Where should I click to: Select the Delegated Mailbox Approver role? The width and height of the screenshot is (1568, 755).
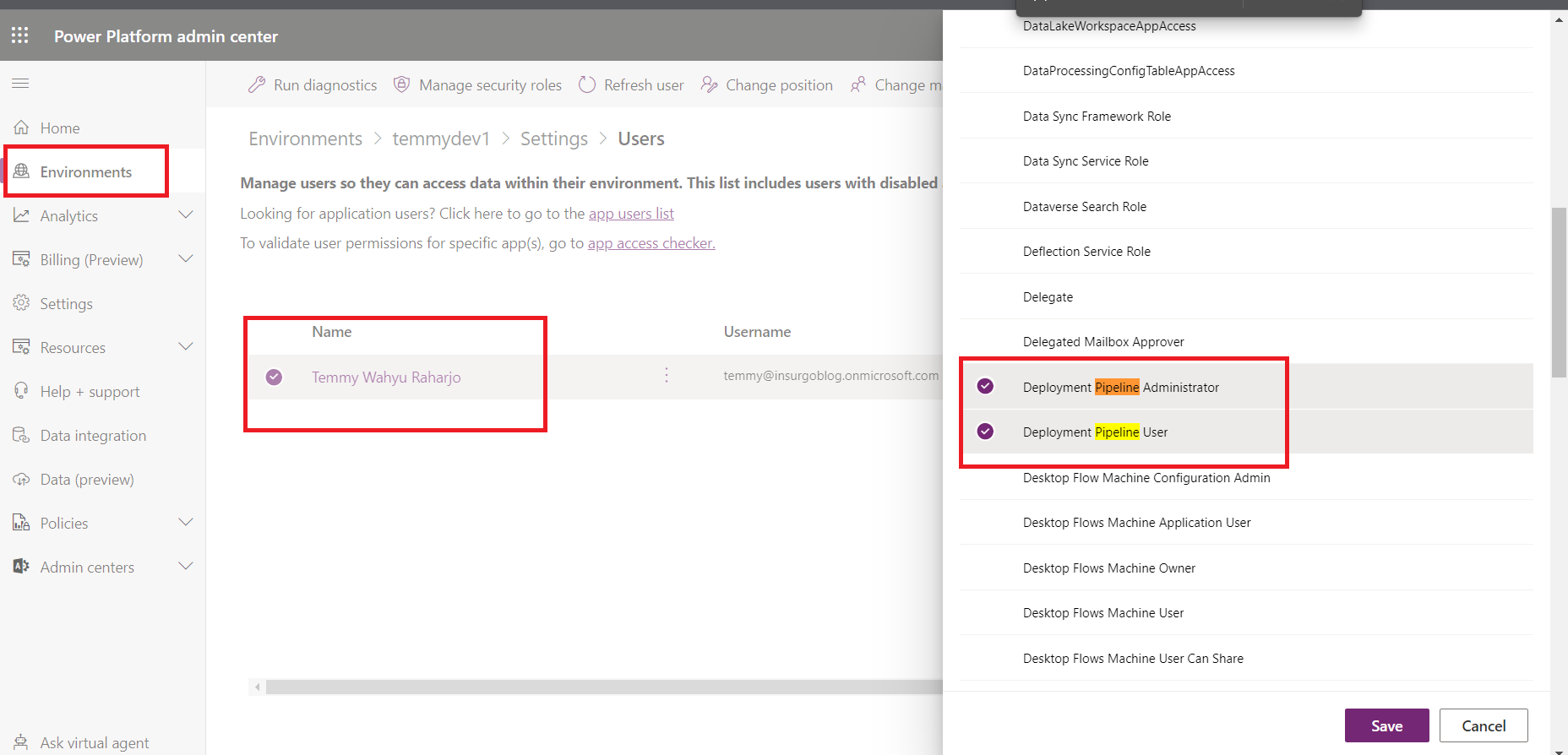(1246, 341)
